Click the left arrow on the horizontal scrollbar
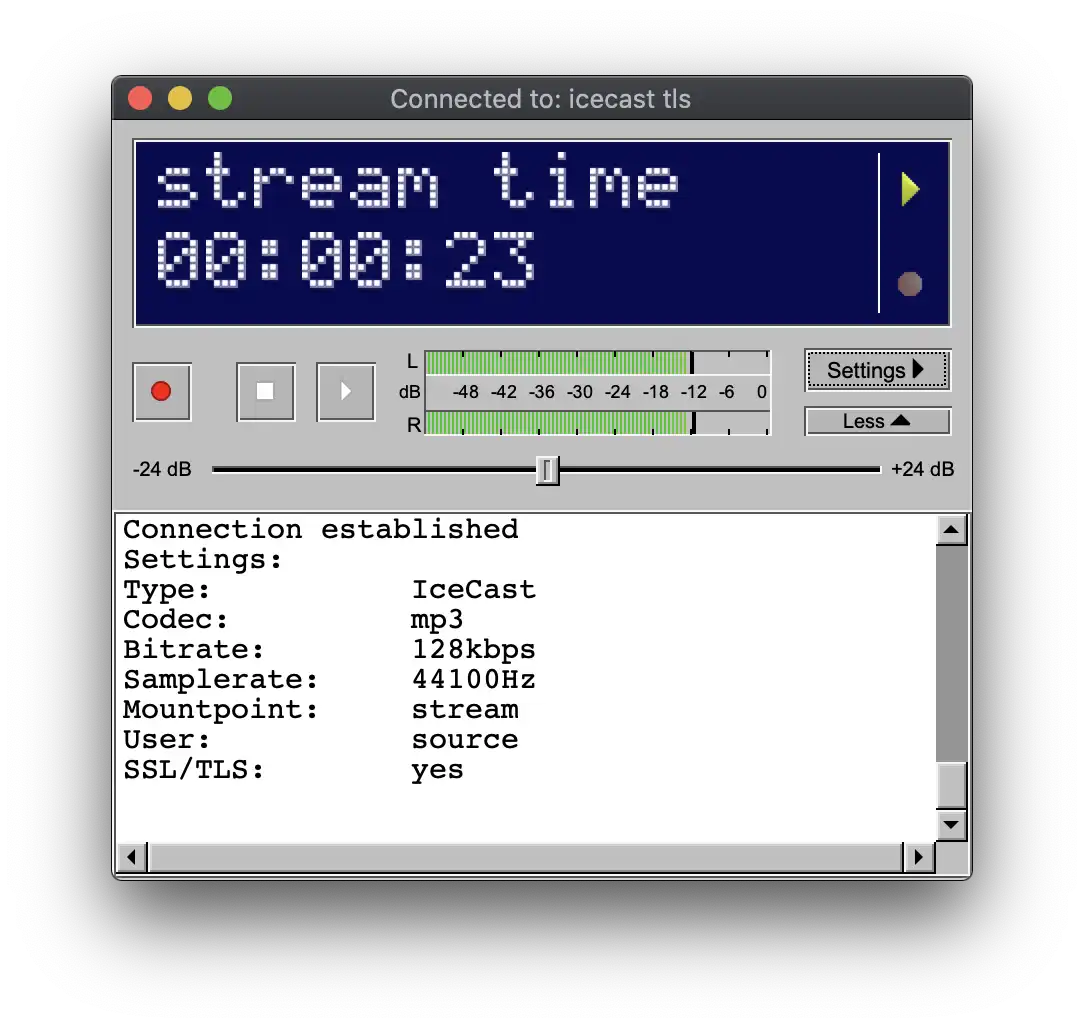The width and height of the screenshot is (1084, 1028). click(x=131, y=857)
